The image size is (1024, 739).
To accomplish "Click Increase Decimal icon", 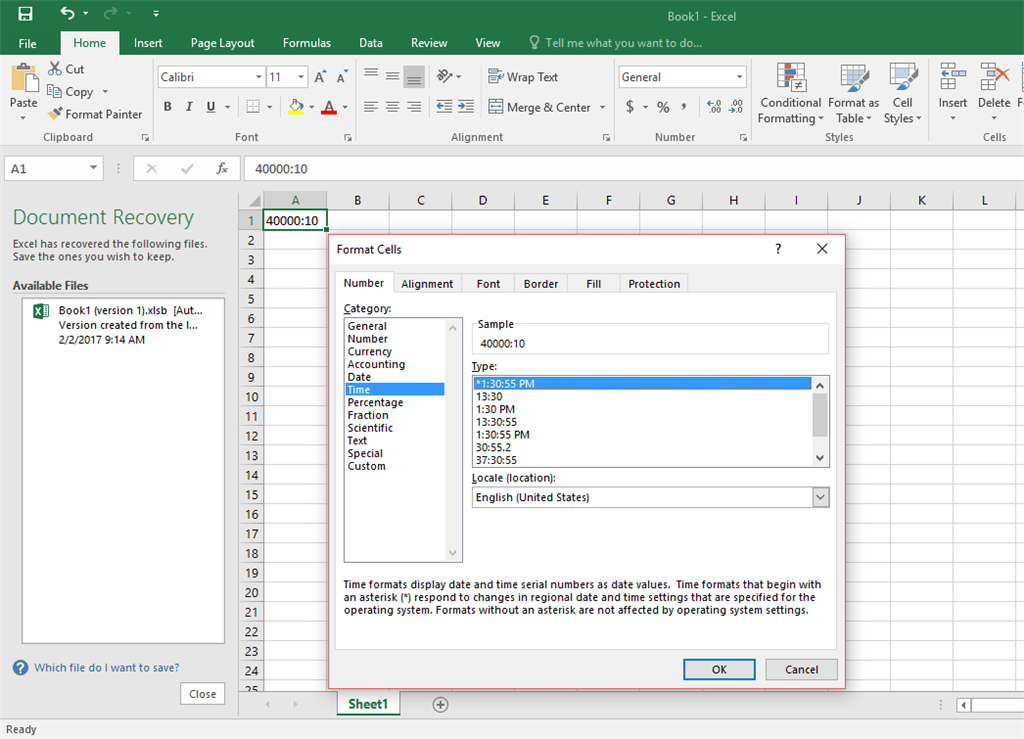I will (x=714, y=106).
